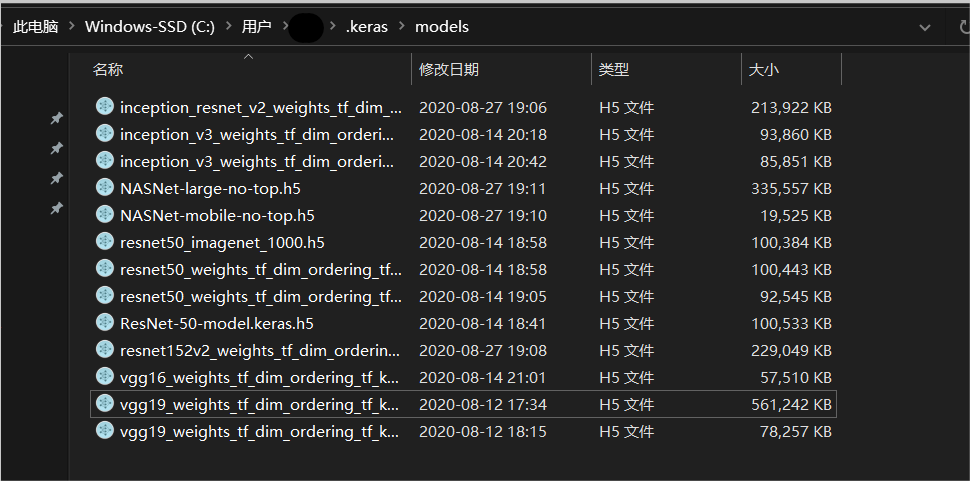This screenshot has height=481, width=970.
Task: Click the resnet50_imagenet_1000.h5 file icon
Action: [x=105, y=242]
